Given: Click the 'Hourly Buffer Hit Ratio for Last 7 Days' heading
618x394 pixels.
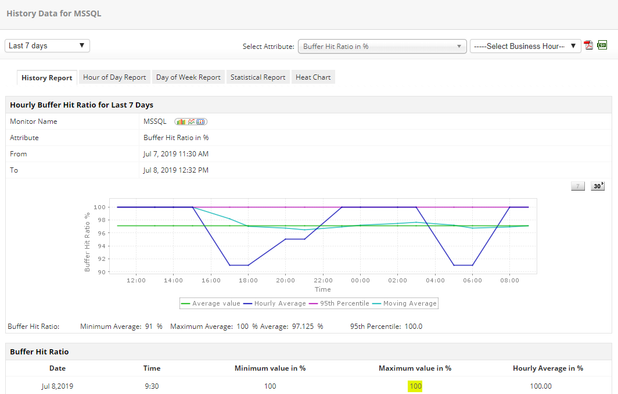Looking at the screenshot, I should click(82, 105).
